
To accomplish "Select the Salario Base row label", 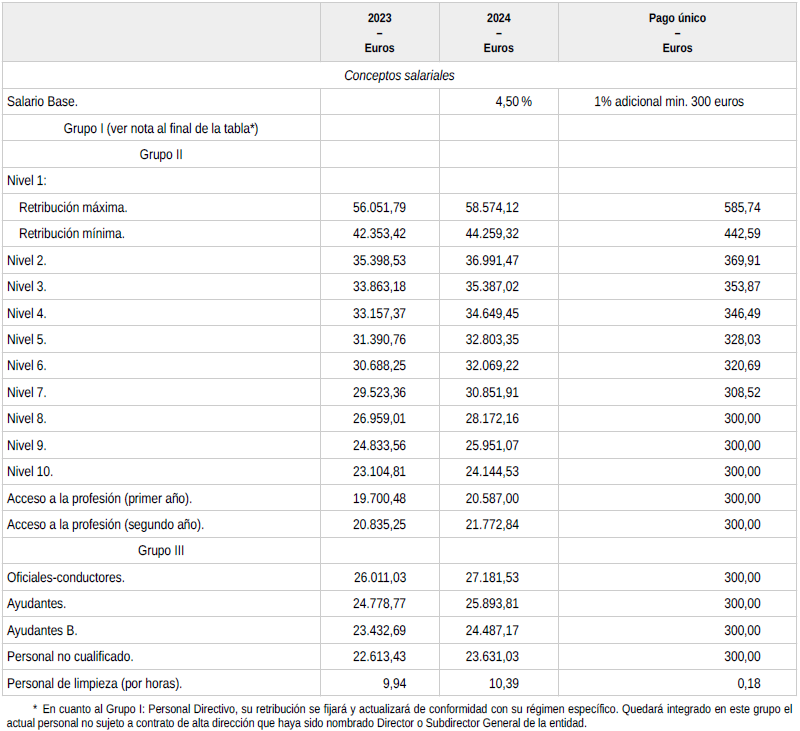I will (42, 102).
